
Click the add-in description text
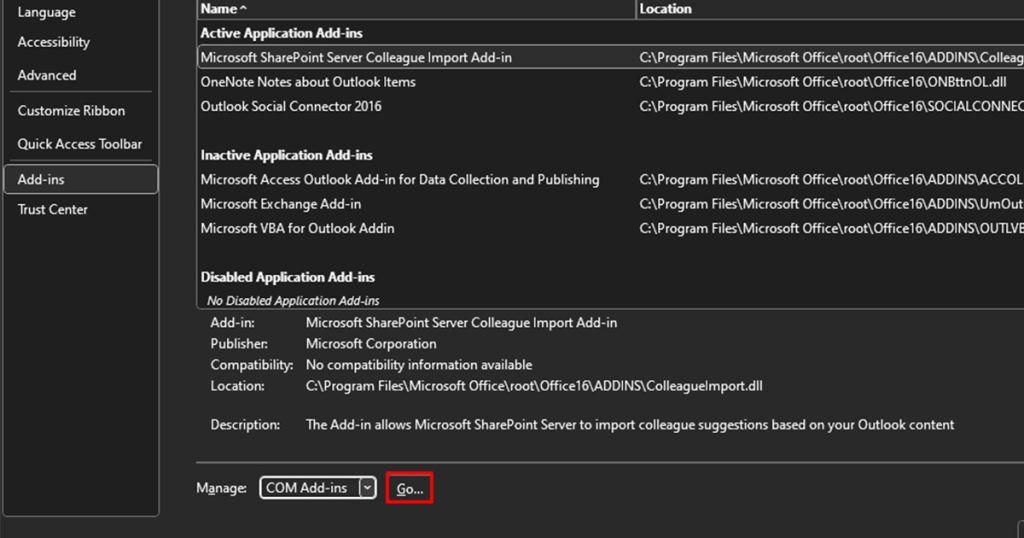pyautogui.click(x=630, y=425)
